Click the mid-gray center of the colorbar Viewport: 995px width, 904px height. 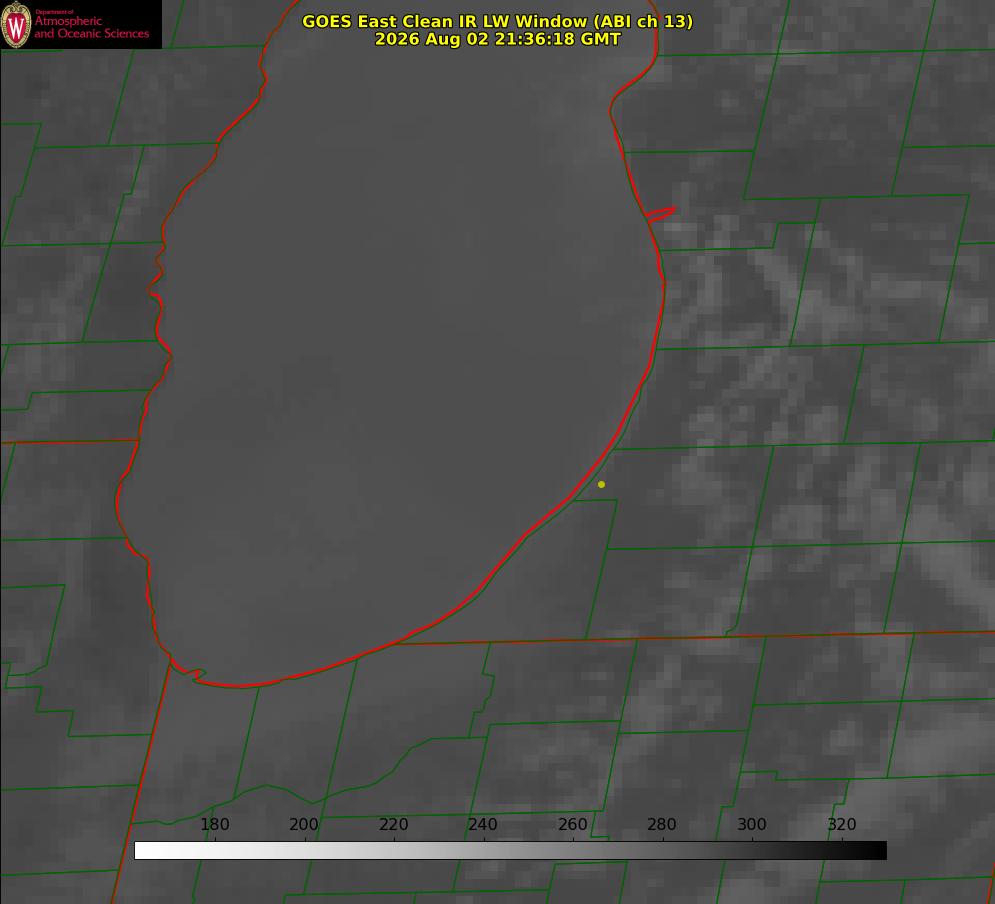(x=510, y=851)
